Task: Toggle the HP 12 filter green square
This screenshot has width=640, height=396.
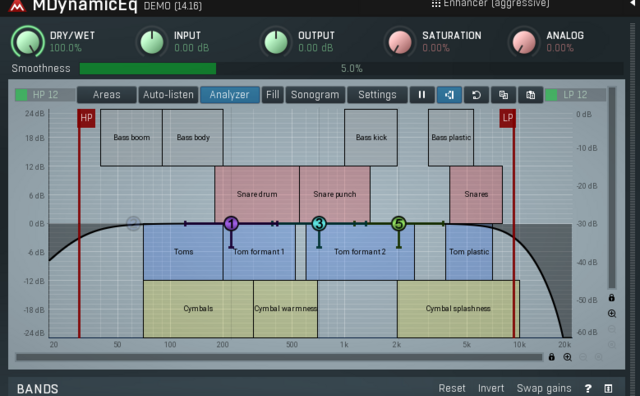Action: pos(21,95)
